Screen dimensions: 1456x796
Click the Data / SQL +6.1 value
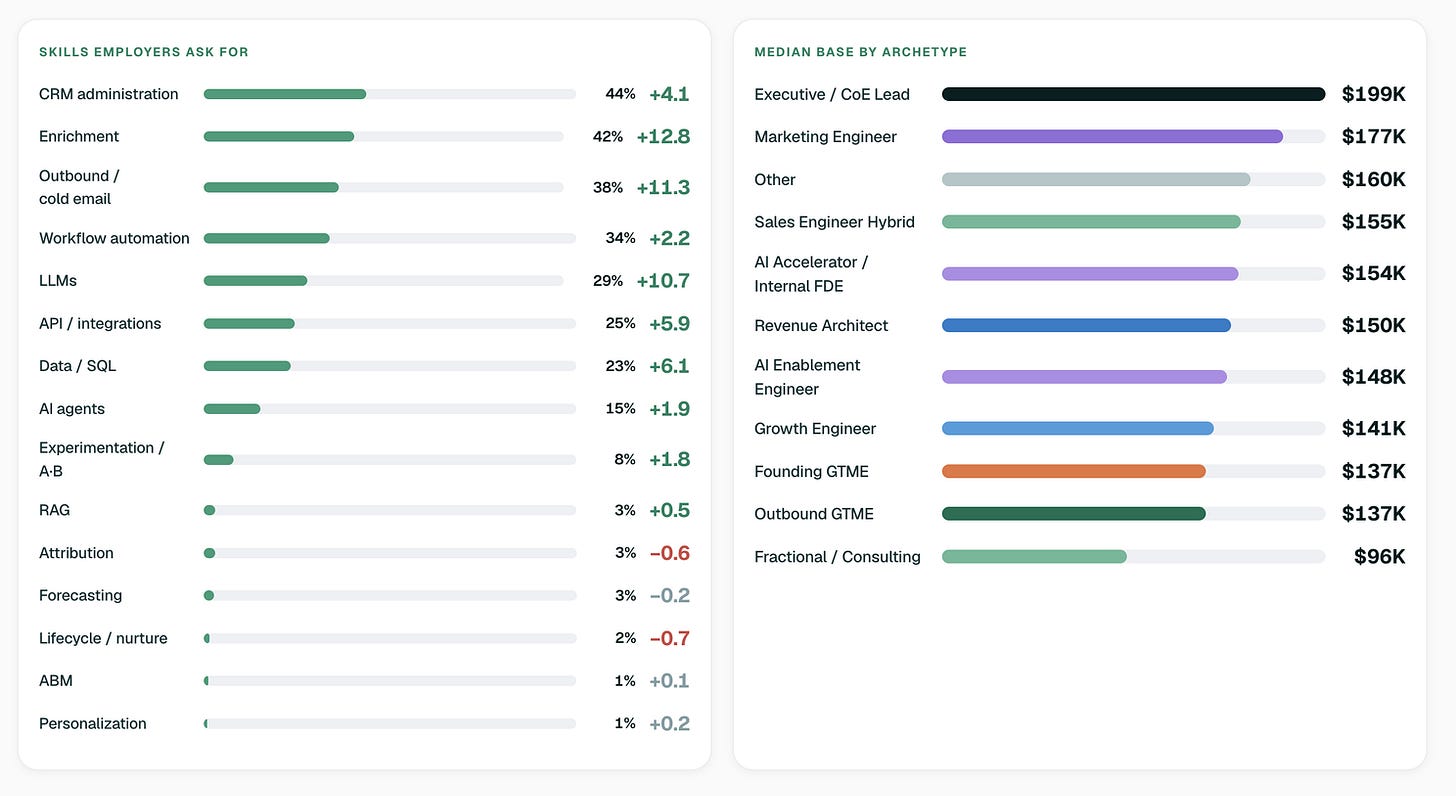[x=669, y=366]
